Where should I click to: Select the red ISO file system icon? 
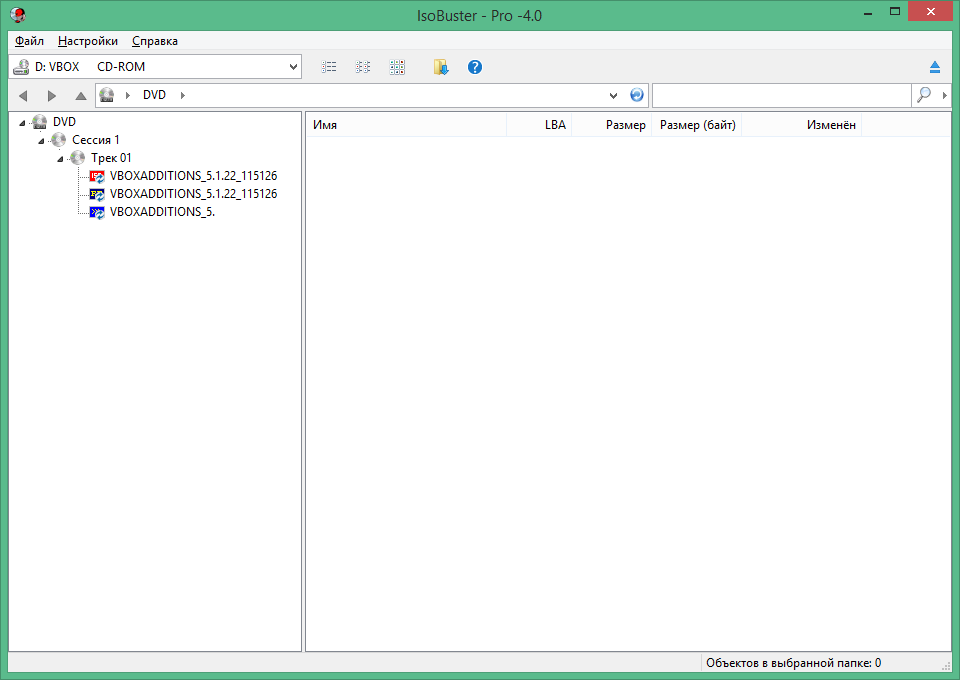coord(97,176)
